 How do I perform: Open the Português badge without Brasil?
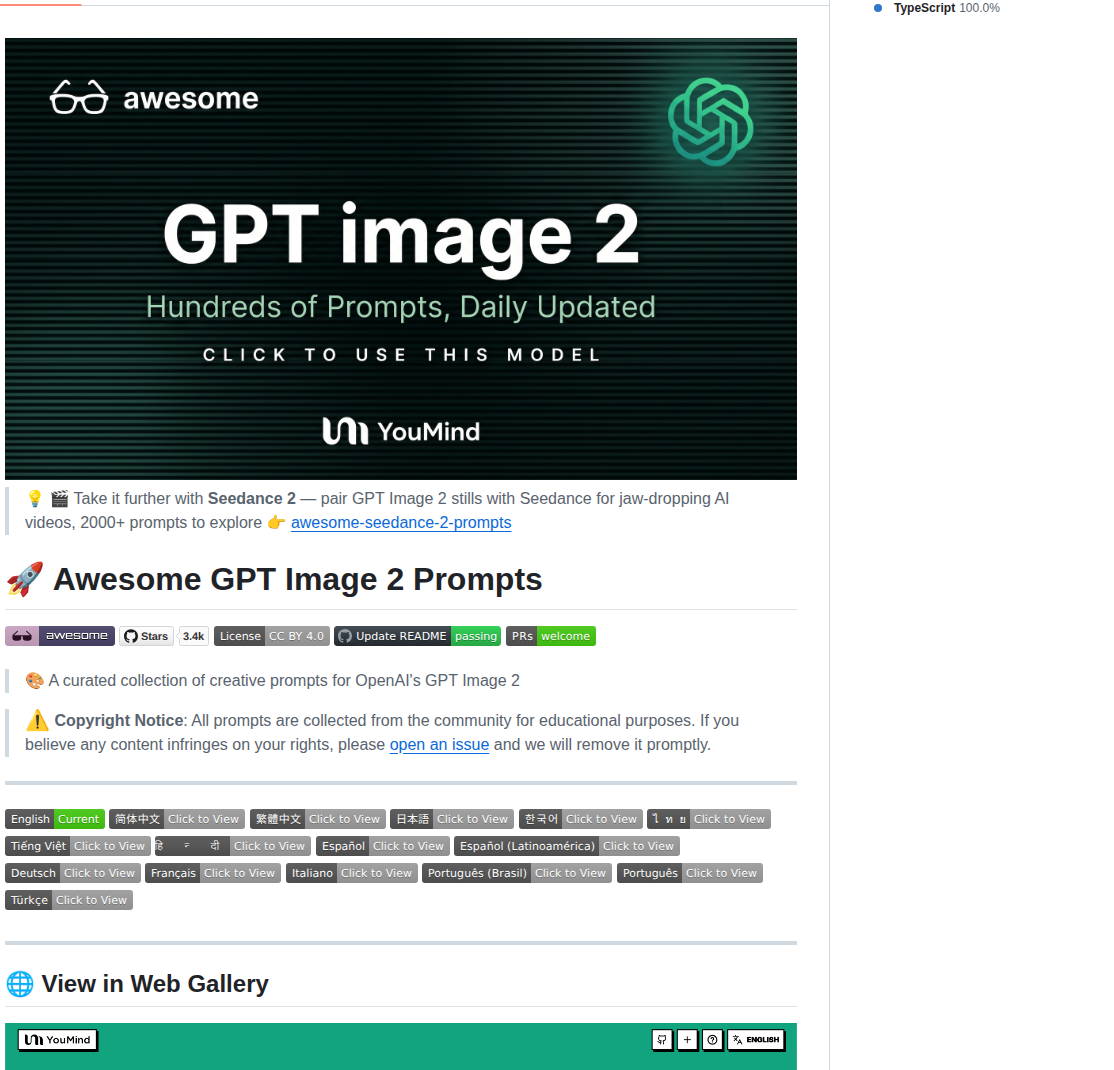click(x=689, y=873)
